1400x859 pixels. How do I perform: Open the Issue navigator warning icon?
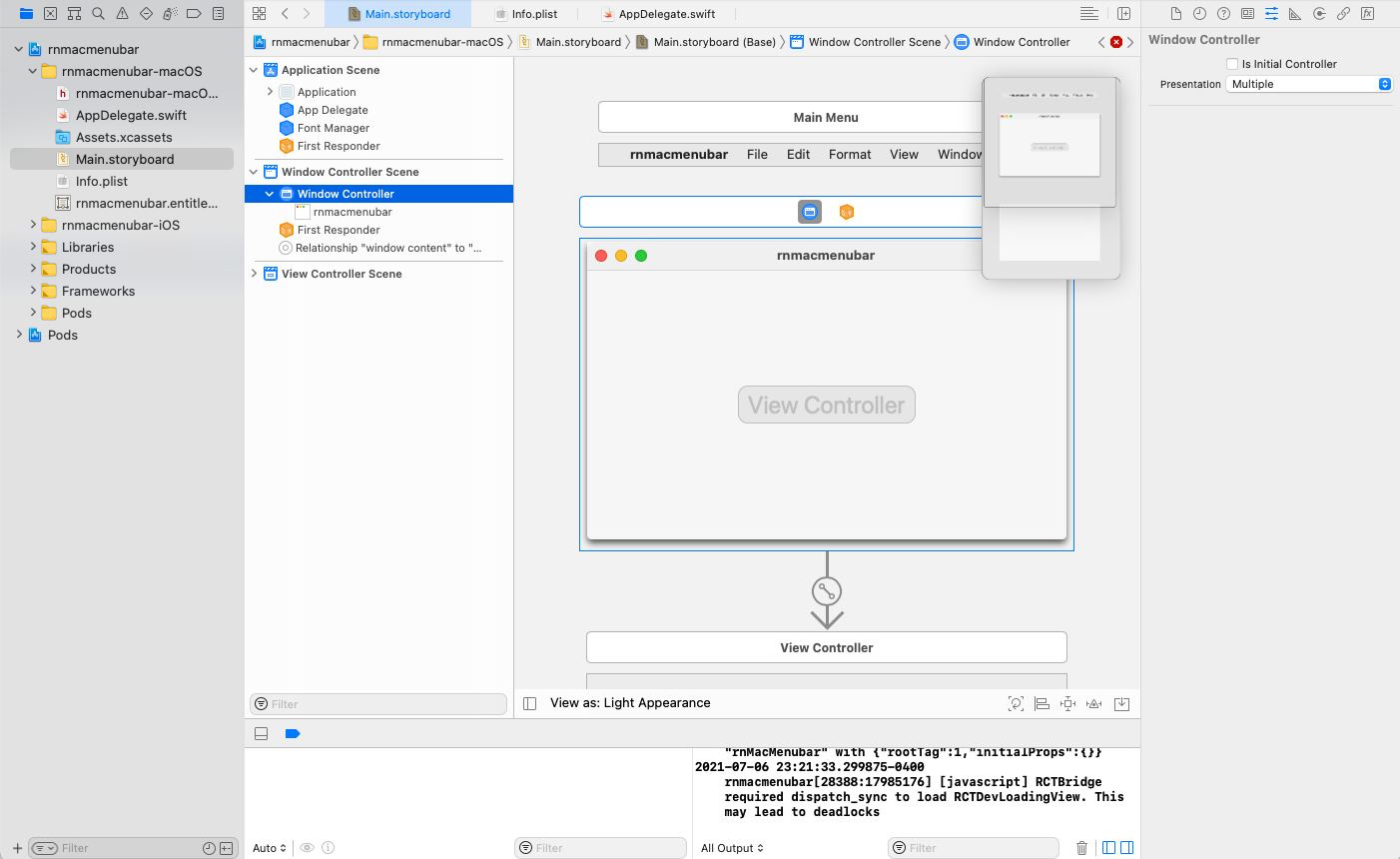click(122, 14)
